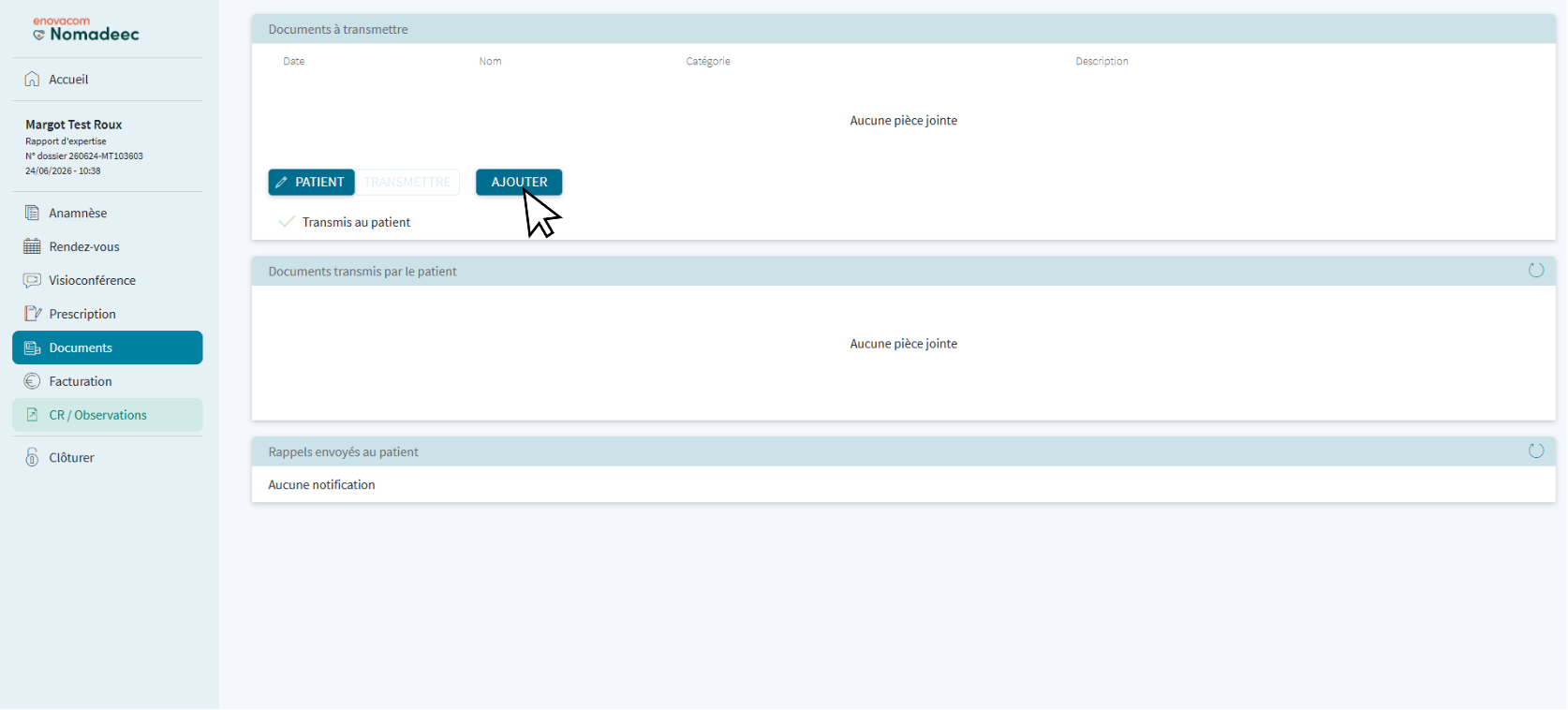The width and height of the screenshot is (1568, 710).
Task: Toggle the Transmis au patient checkmark
Action: 287,222
